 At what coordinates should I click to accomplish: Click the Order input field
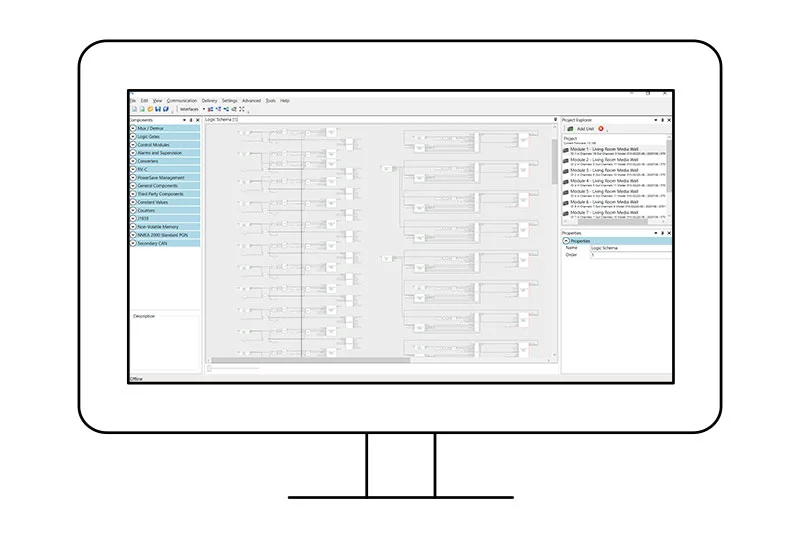[631, 255]
